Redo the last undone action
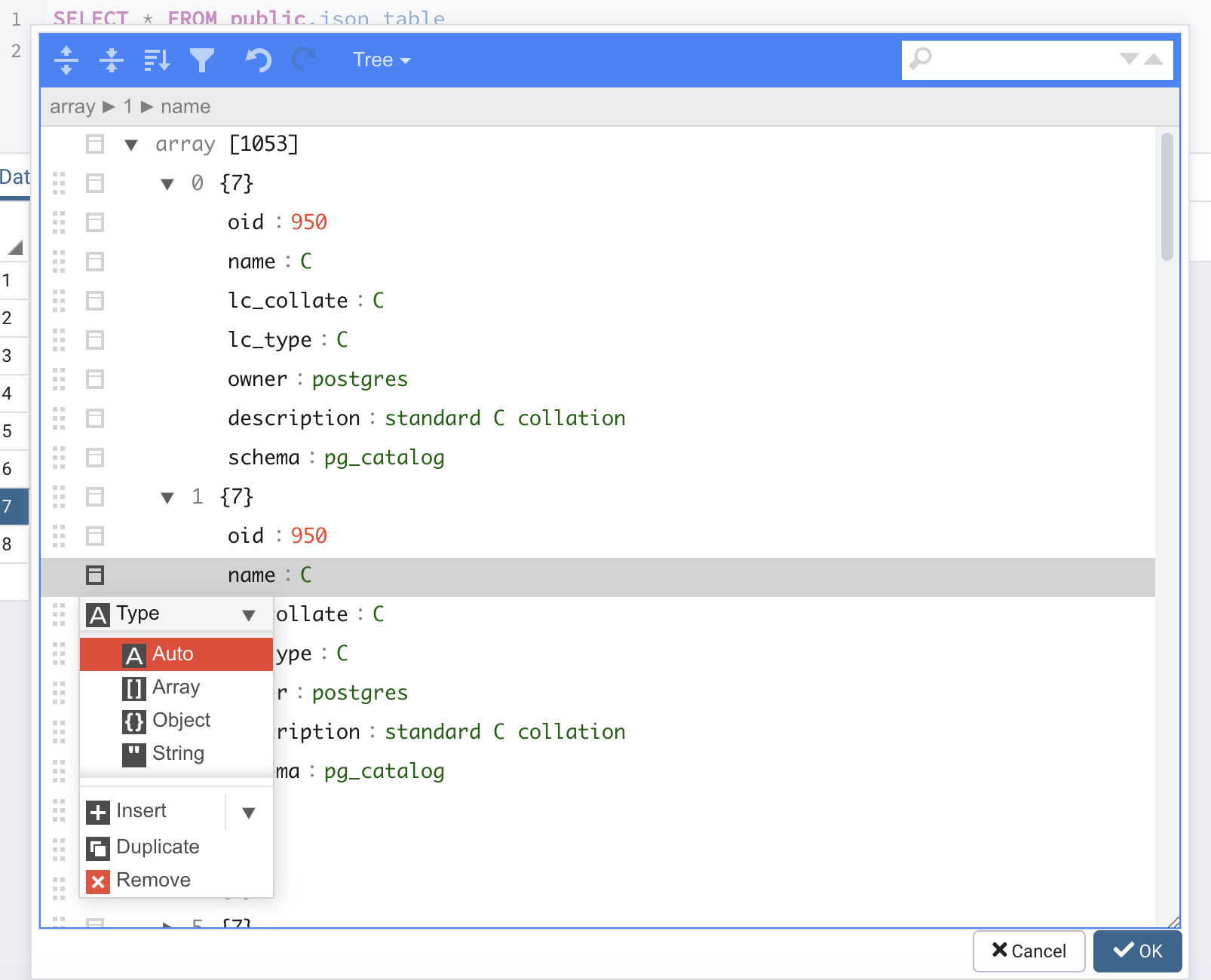Image resolution: width=1211 pixels, height=980 pixels. tap(304, 60)
